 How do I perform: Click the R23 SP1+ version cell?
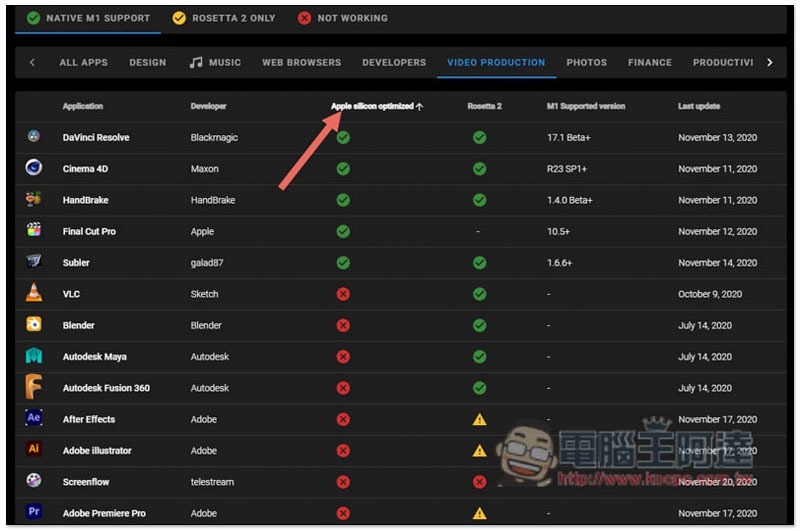pyautogui.click(x=566, y=169)
